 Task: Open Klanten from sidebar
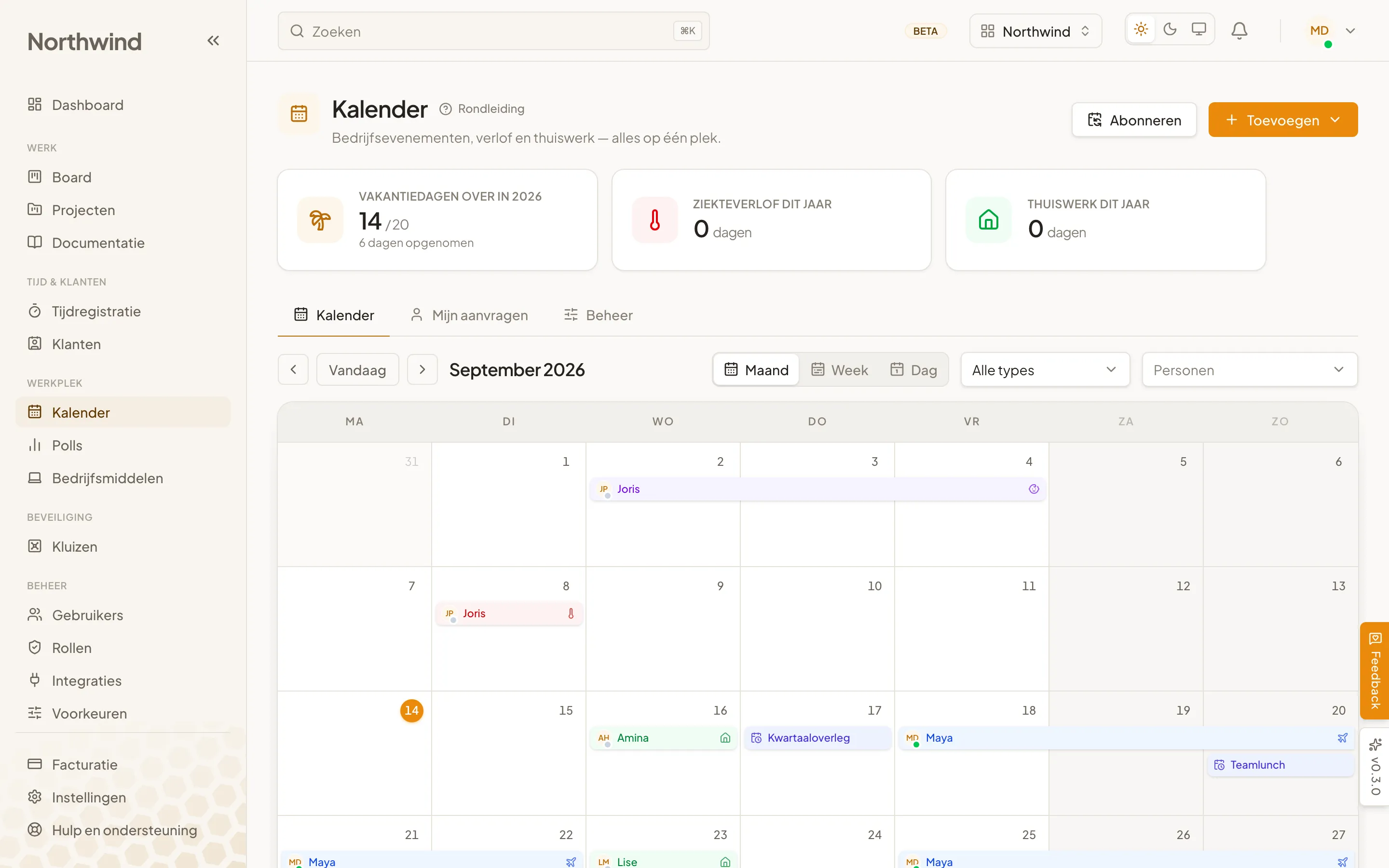123,344
